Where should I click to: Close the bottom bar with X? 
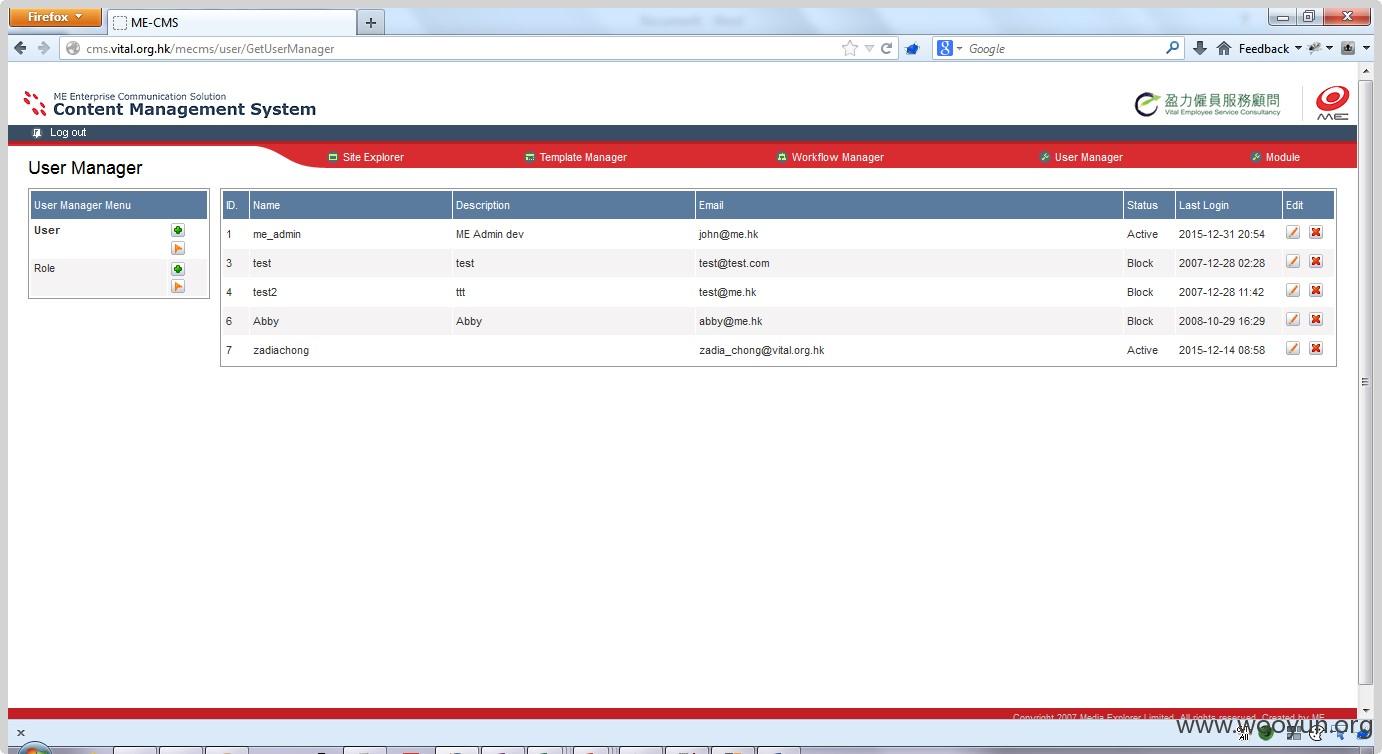pyautogui.click(x=21, y=733)
